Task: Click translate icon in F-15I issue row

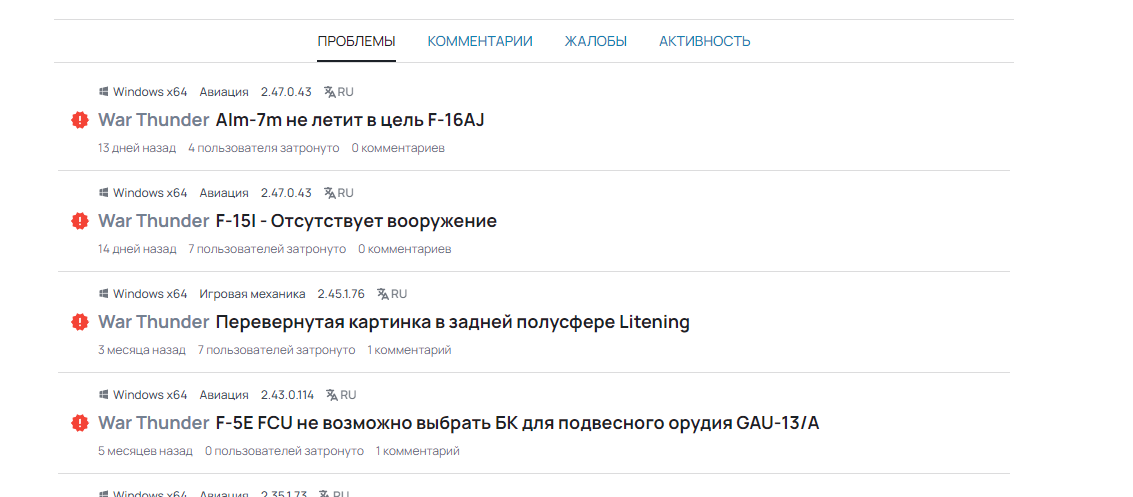Action: pyautogui.click(x=330, y=193)
